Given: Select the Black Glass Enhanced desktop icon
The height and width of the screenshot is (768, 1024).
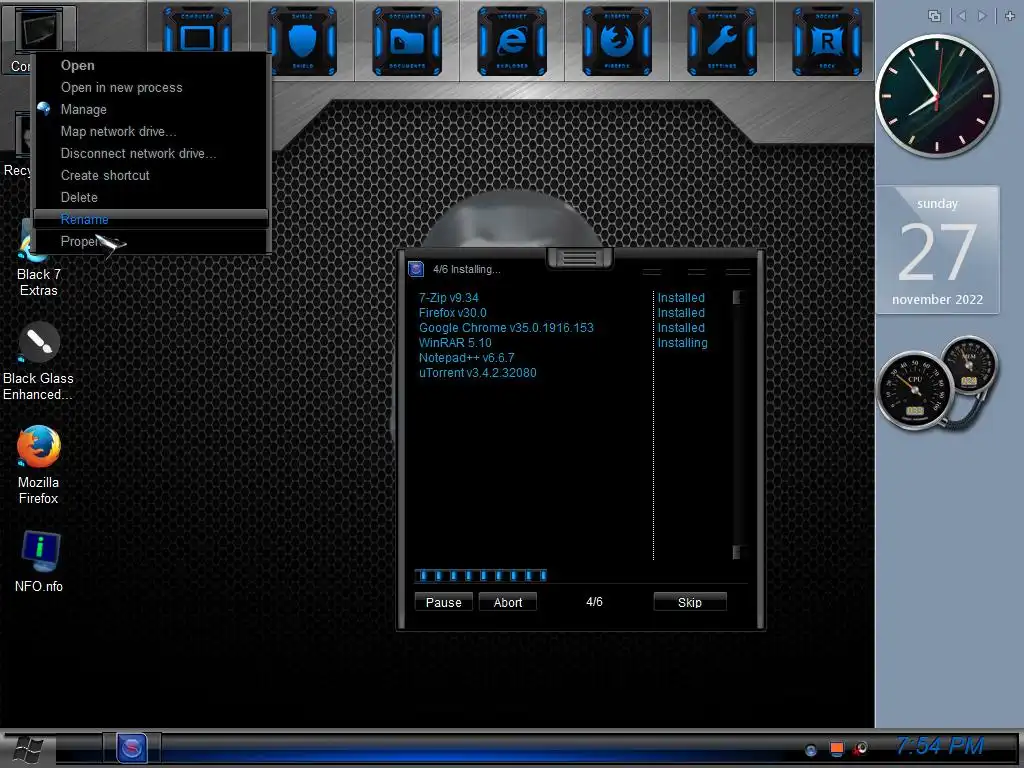Looking at the screenshot, I should 38,361.
